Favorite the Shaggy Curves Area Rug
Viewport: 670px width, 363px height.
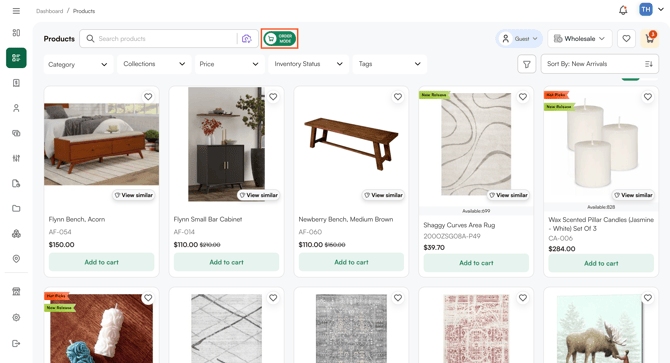[523, 97]
